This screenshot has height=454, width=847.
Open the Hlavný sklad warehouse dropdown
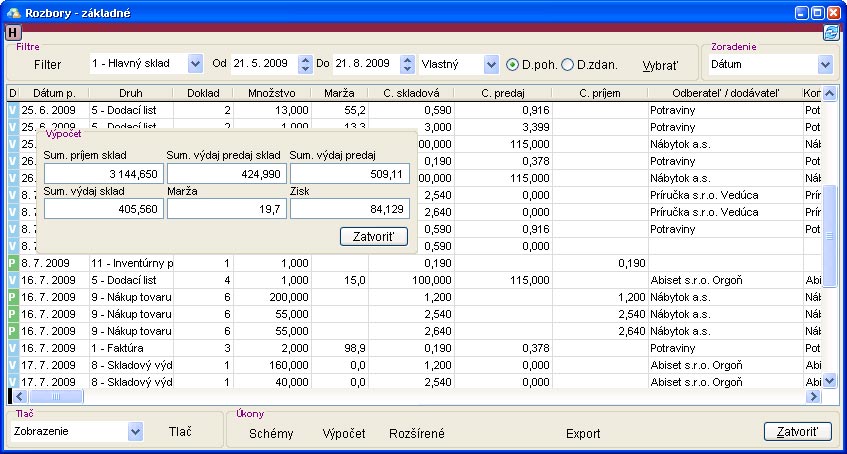[x=195, y=64]
